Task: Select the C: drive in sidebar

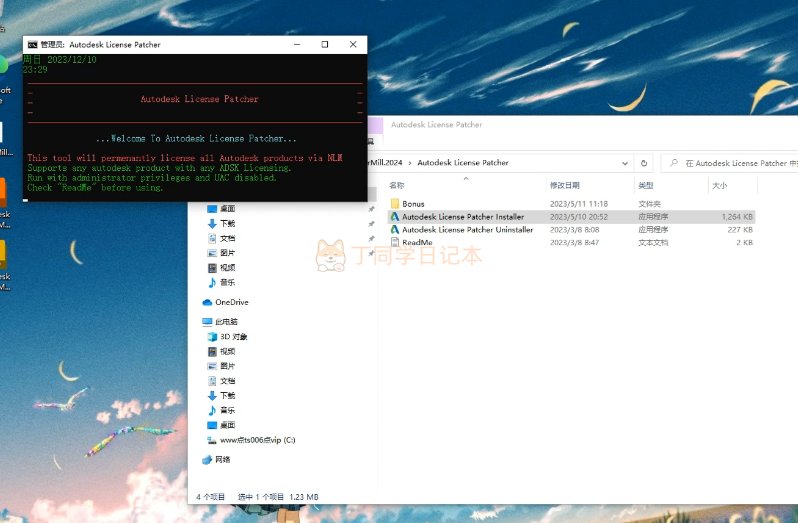Action: [257, 440]
